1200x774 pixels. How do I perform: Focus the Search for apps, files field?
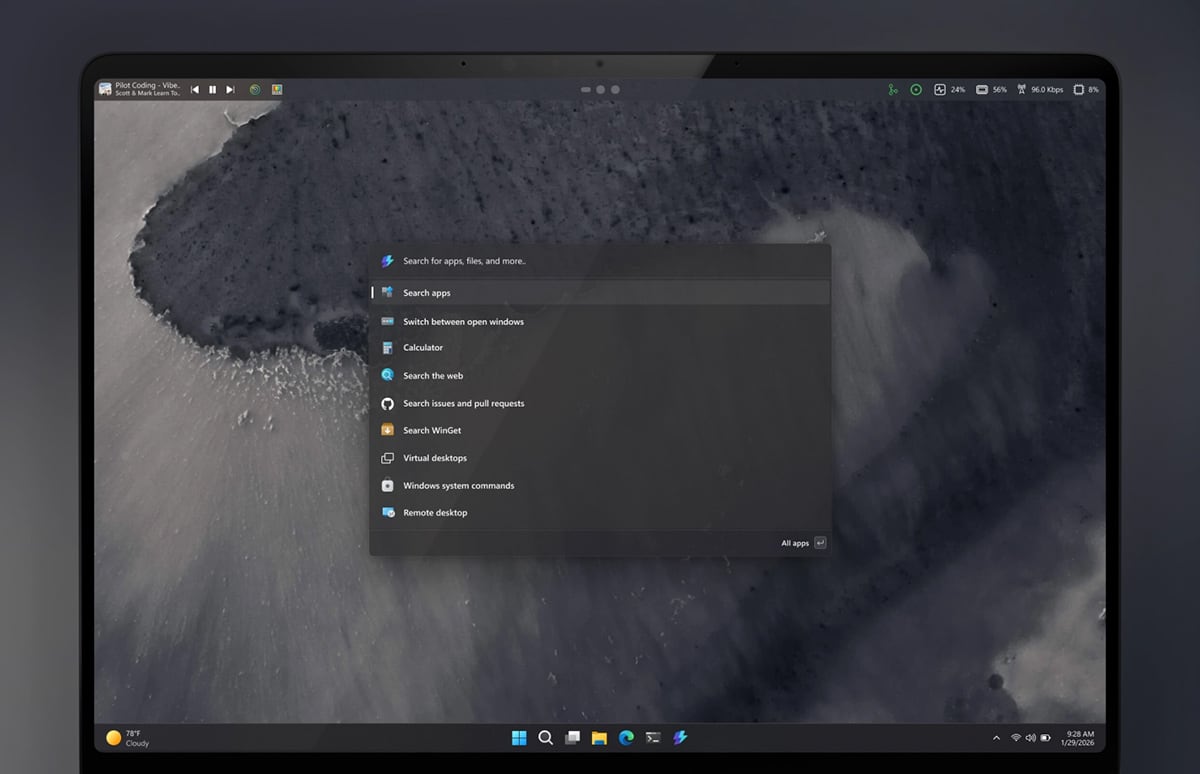600,261
